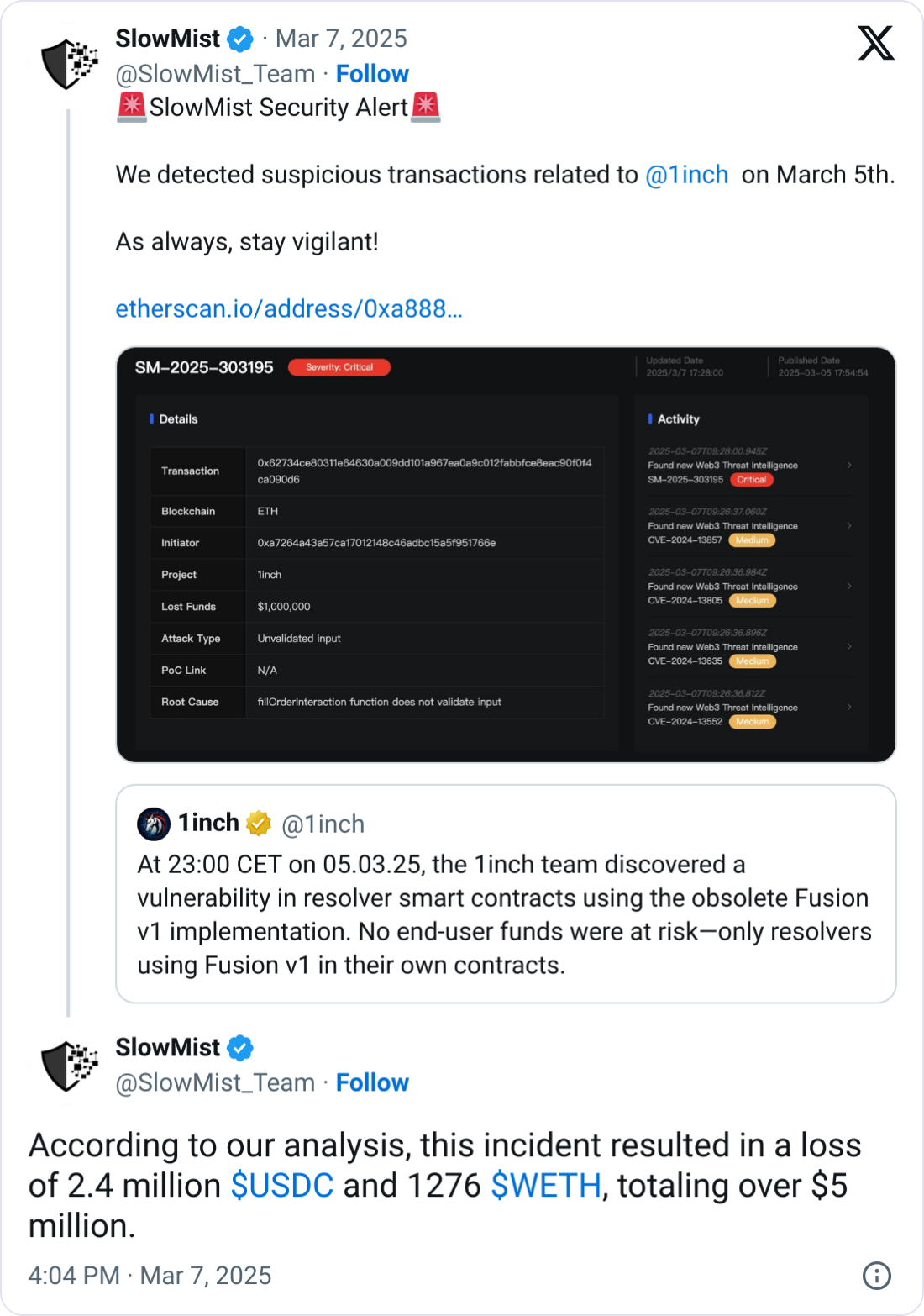Viewport: 924px width, 1316px height.
Task: Expand the CVE-2024-13552 activity entry chevron
Action: pos(849,707)
